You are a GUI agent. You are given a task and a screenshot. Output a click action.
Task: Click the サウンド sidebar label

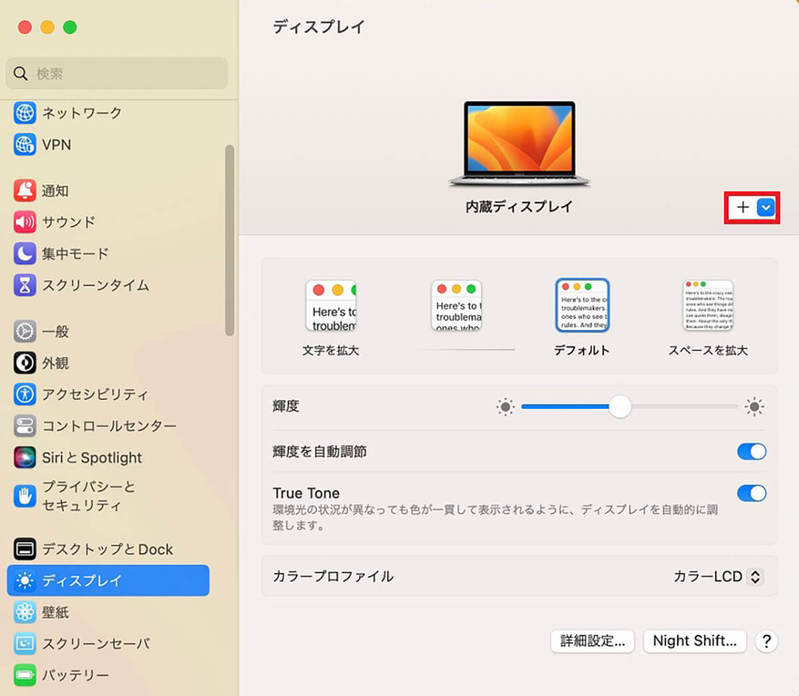tap(69, 222)
